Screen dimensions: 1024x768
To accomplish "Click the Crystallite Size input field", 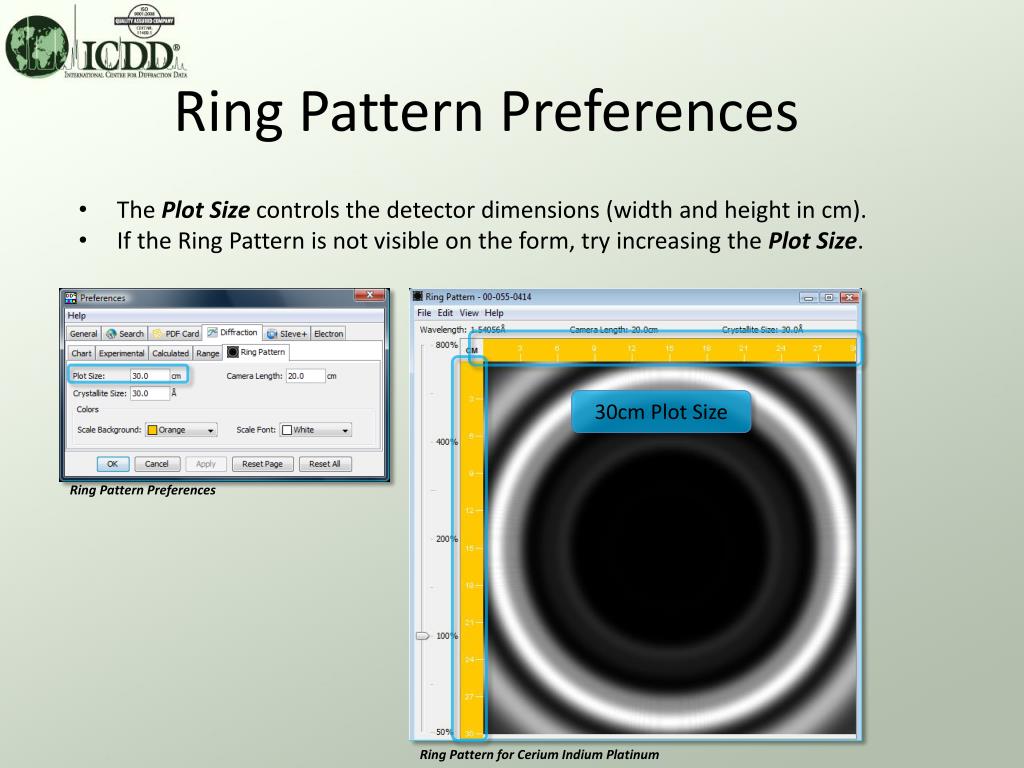I will click(x=150, y=393).
